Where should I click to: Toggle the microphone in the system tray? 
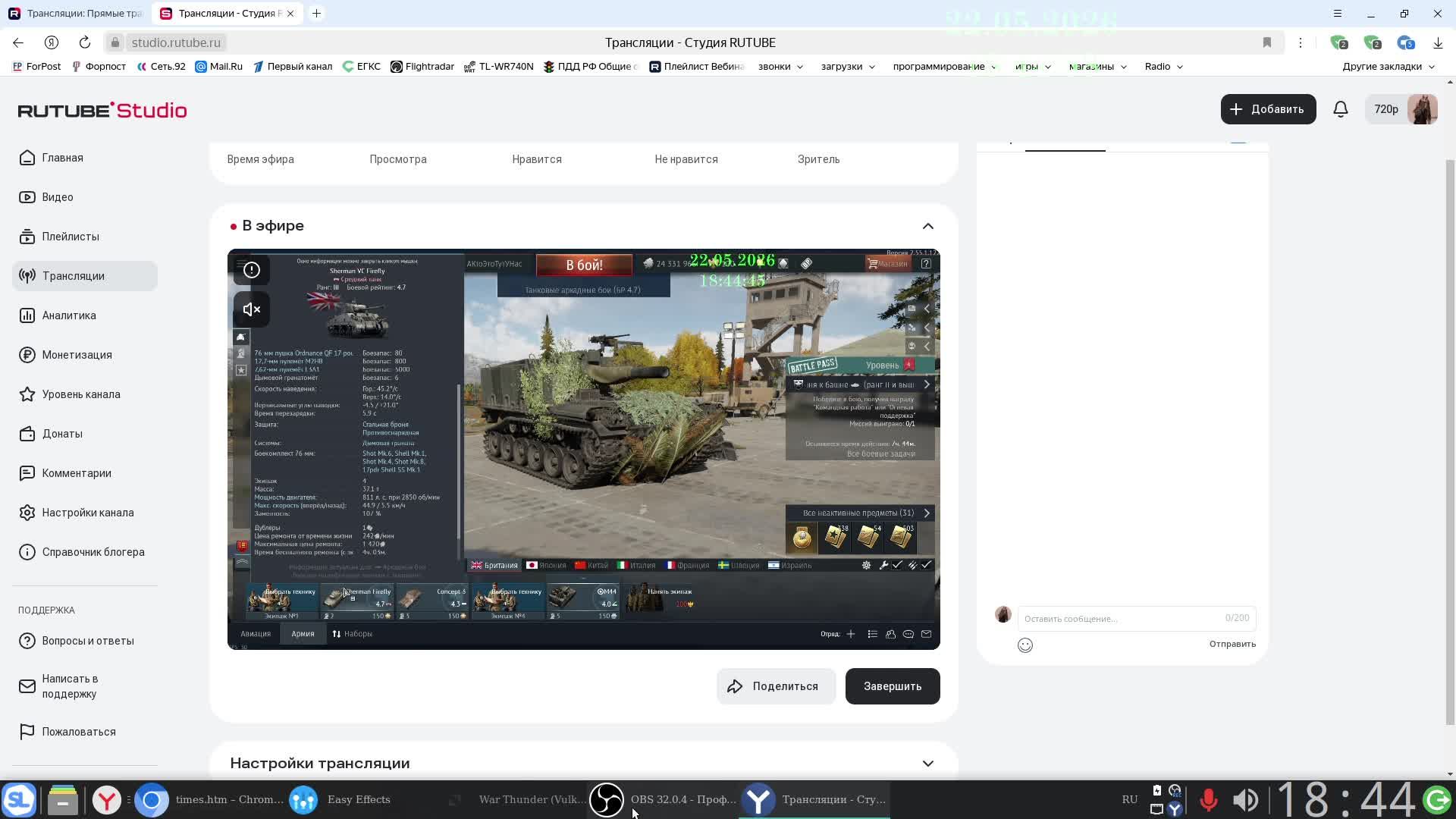click(1209, 800)
